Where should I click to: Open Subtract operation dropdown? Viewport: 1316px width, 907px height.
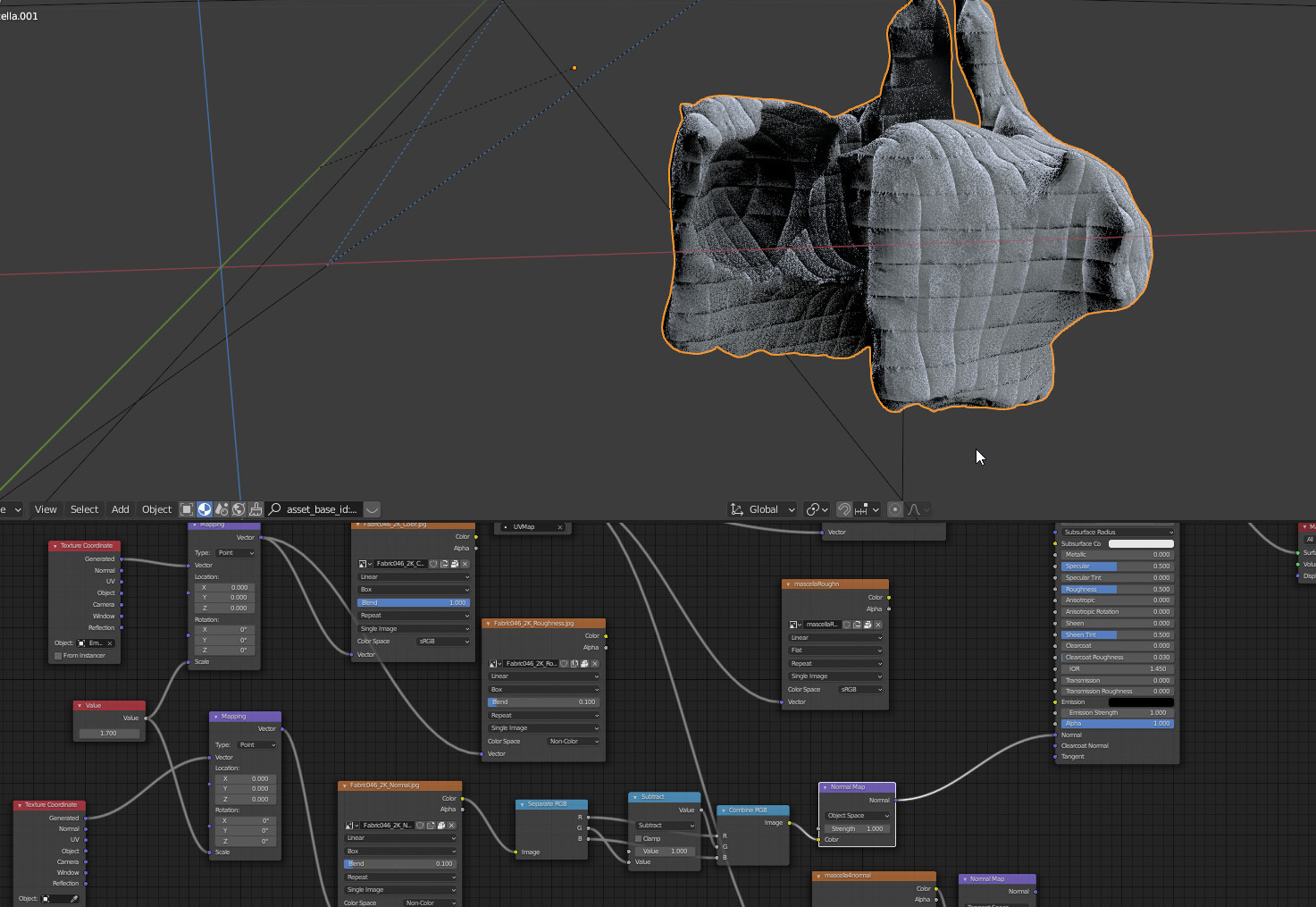pos(665,826)
